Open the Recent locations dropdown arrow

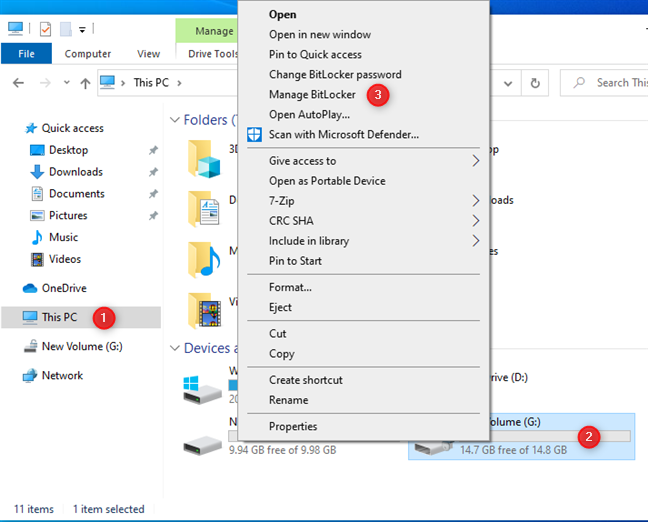(67, 83)
